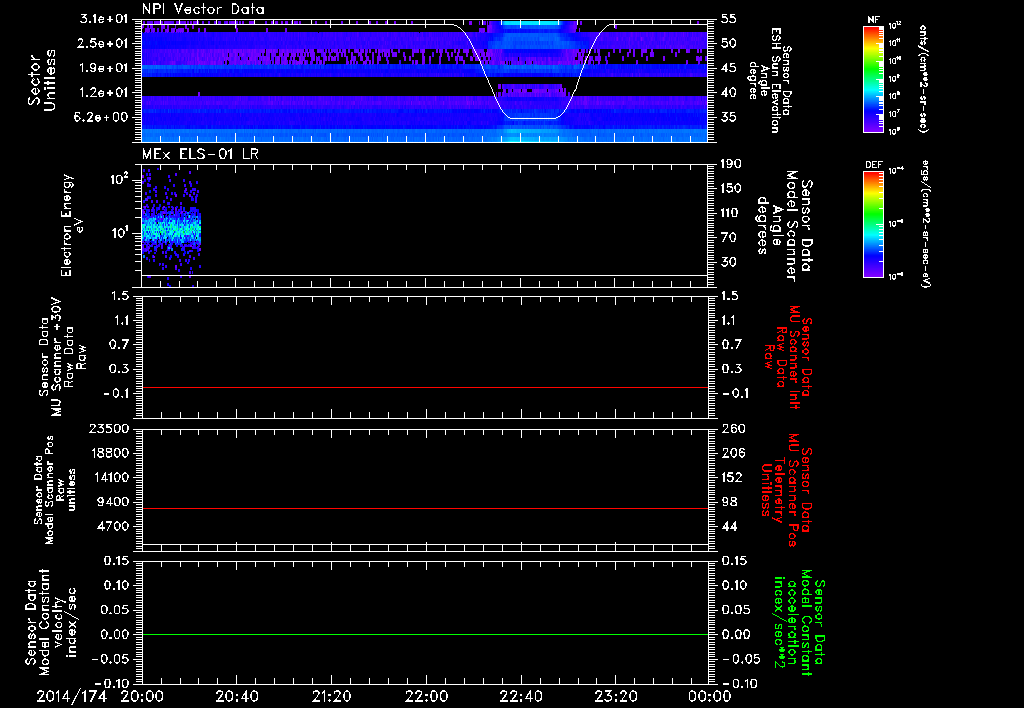Click the NF color scale bar
Viewport: 1024px width, 708px height.
(874, 79)
